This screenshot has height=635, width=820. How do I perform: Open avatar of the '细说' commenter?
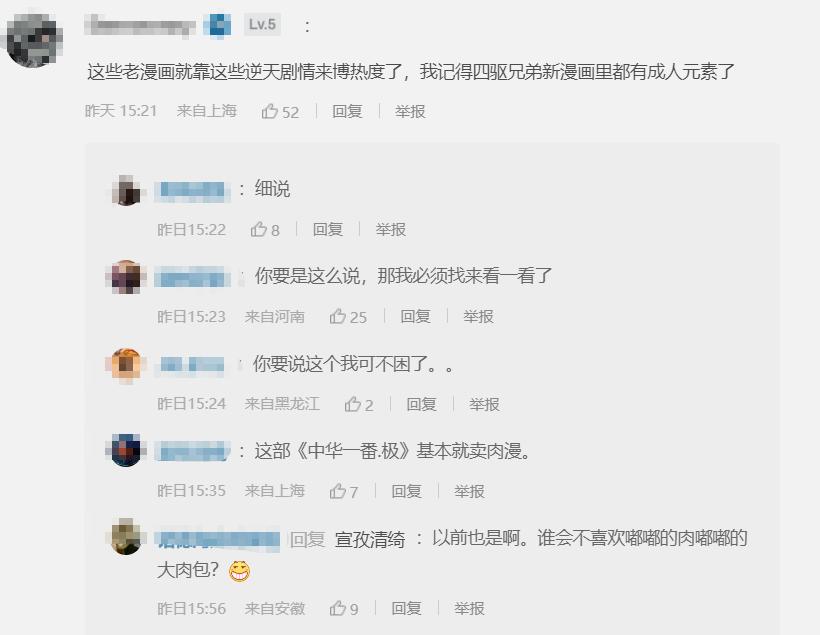tap(126, 190)
